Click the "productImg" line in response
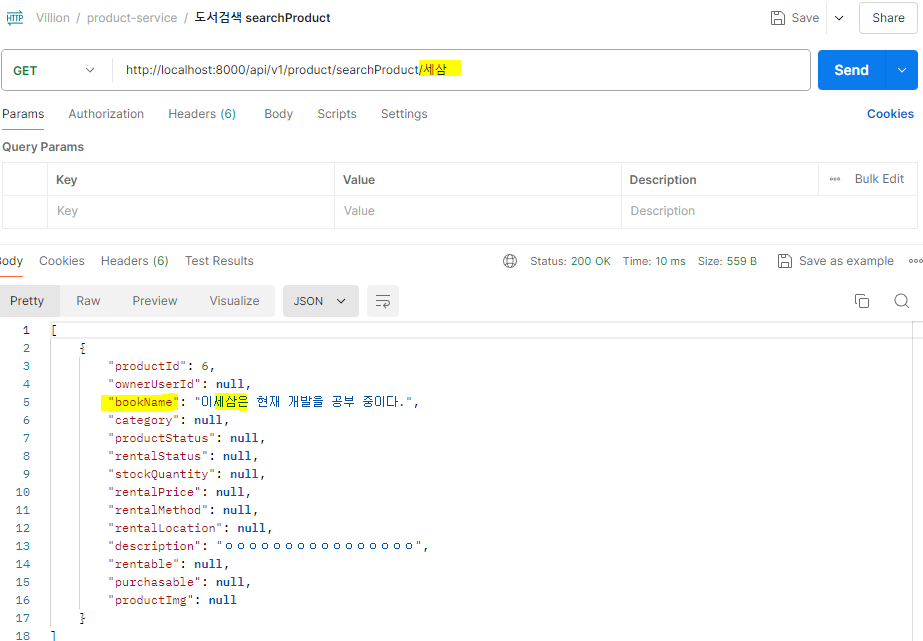This screenshot has width=923, height=641. point(172,600)
